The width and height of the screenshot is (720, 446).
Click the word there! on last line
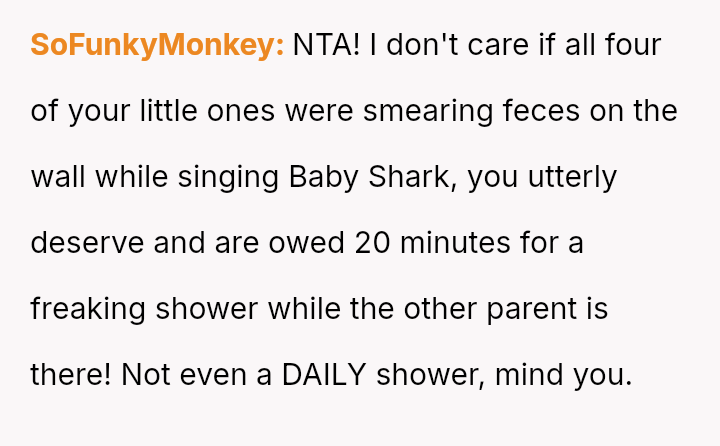click(71, 375)
